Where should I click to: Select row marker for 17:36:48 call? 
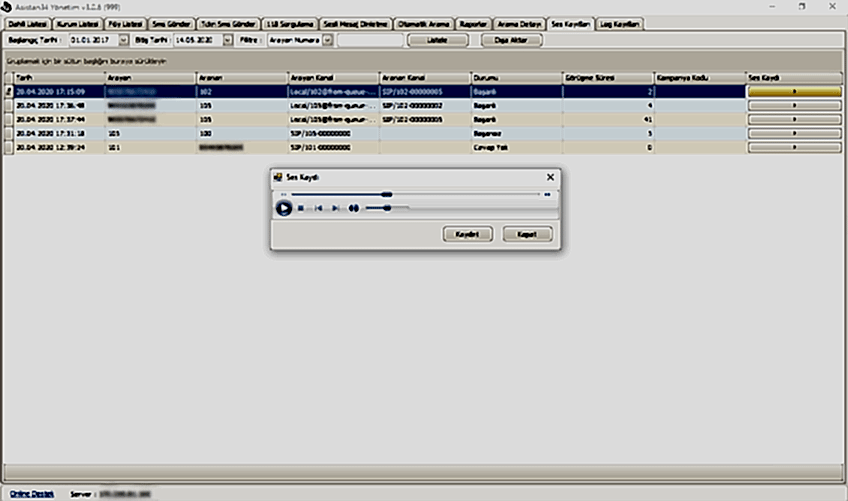(9, 106)
